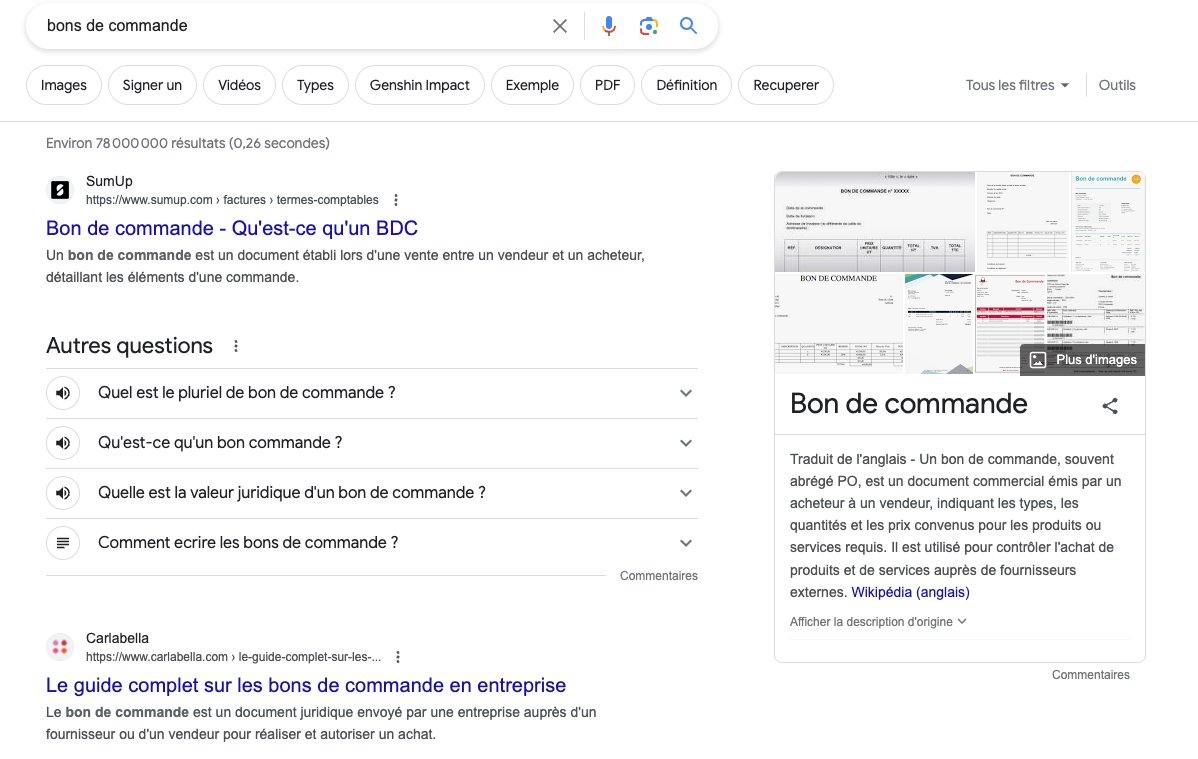This screenshot has height=759, width=1198.
Task: Open the three-dot menu beside the Carlabella URL
Action: coord(398,657)
